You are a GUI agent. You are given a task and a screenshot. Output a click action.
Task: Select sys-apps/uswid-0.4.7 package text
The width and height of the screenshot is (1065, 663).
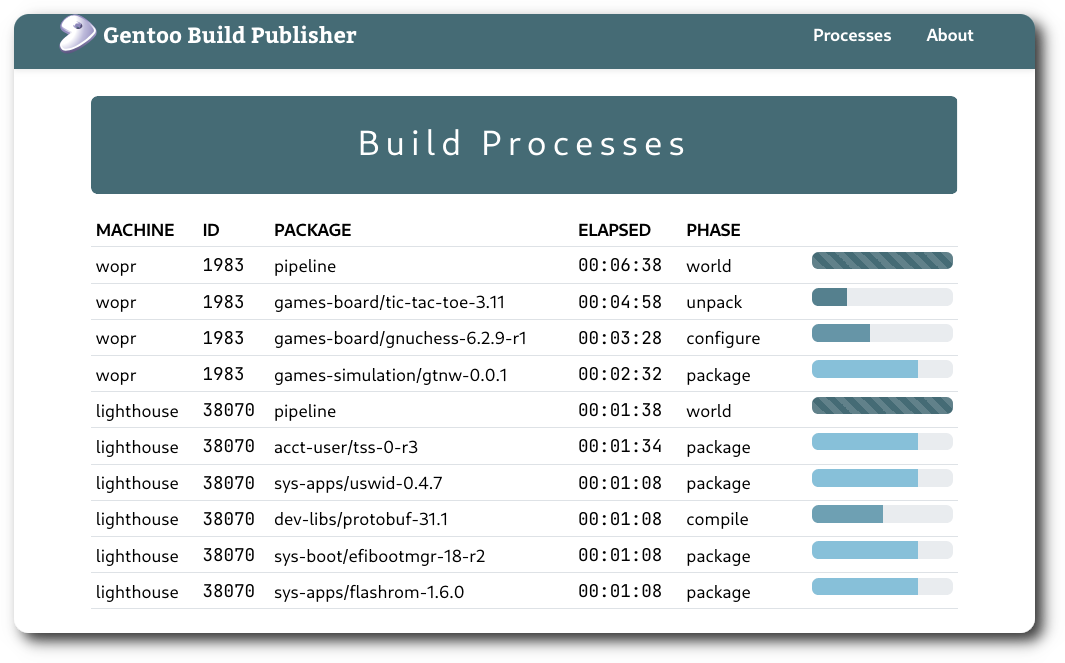pos(358,483)
